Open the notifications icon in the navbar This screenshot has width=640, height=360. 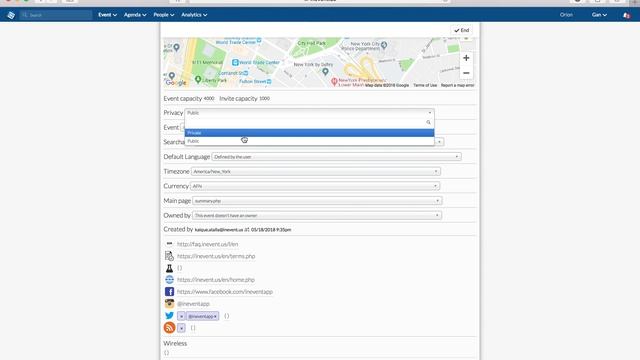tap(626, 15)
